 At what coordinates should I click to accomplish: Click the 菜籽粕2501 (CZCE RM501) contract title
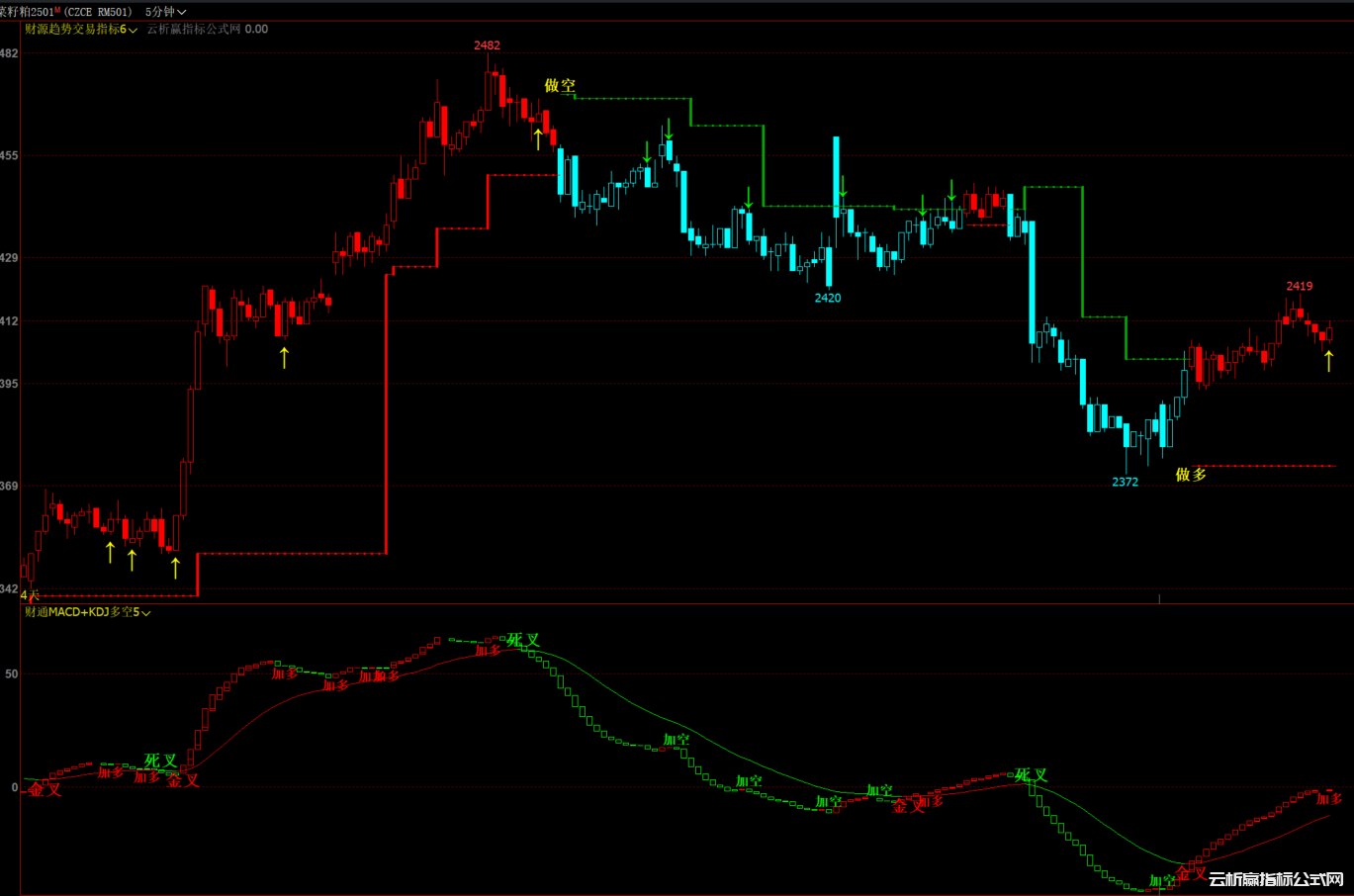pos(66,12)
